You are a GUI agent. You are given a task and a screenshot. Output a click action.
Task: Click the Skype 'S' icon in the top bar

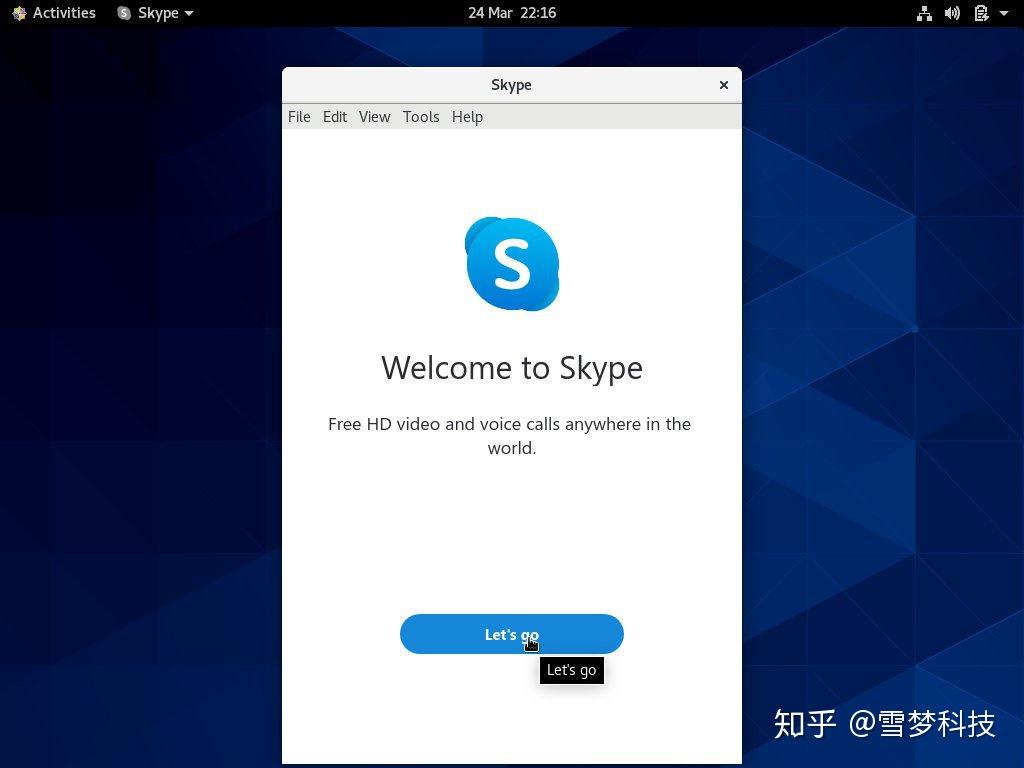123,13
